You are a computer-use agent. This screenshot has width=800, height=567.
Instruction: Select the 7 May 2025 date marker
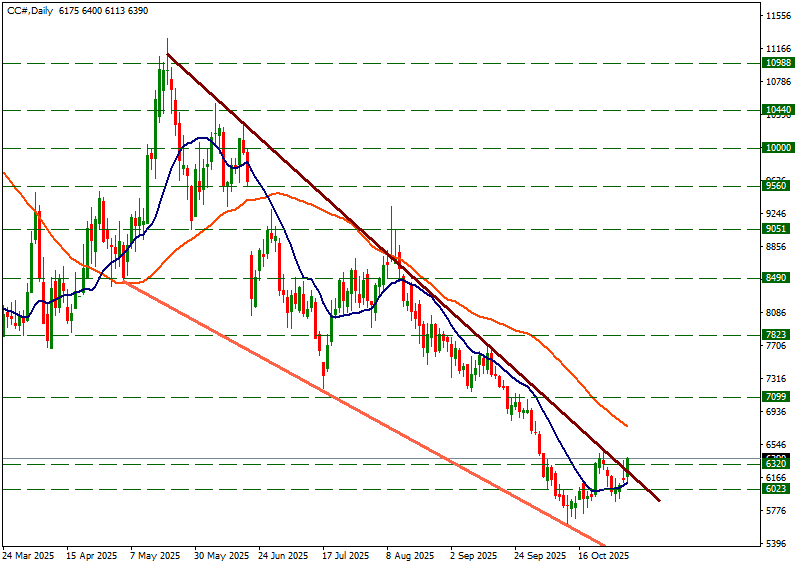click(156, 555)
